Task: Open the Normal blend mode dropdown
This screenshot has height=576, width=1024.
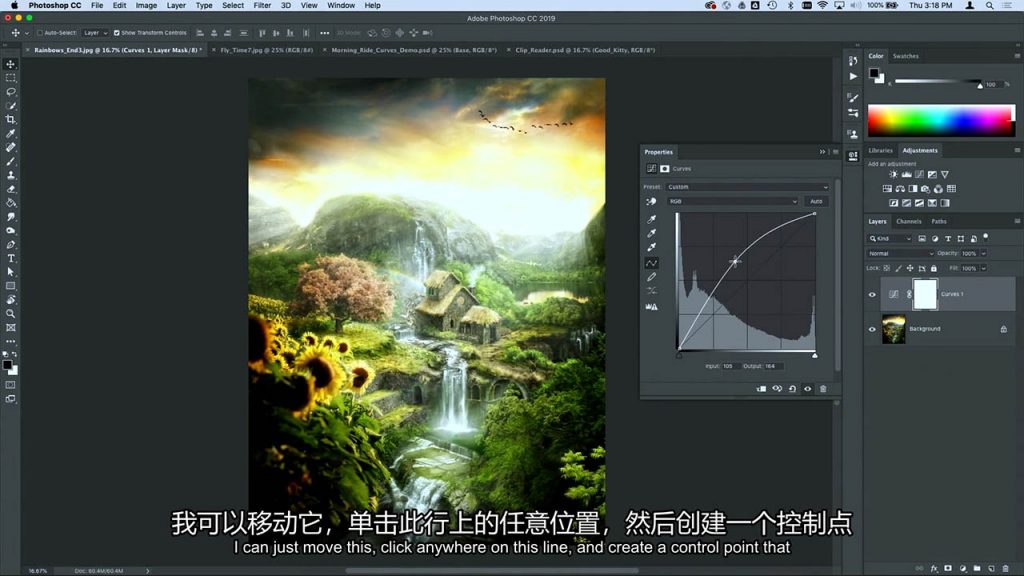Action: pyautogui.click(x=901, y=253)
